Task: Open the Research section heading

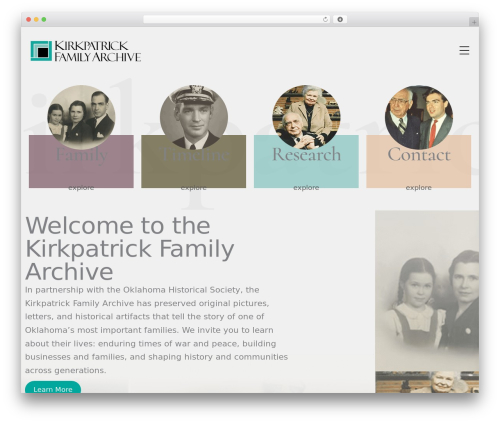Action: [306, 154]
